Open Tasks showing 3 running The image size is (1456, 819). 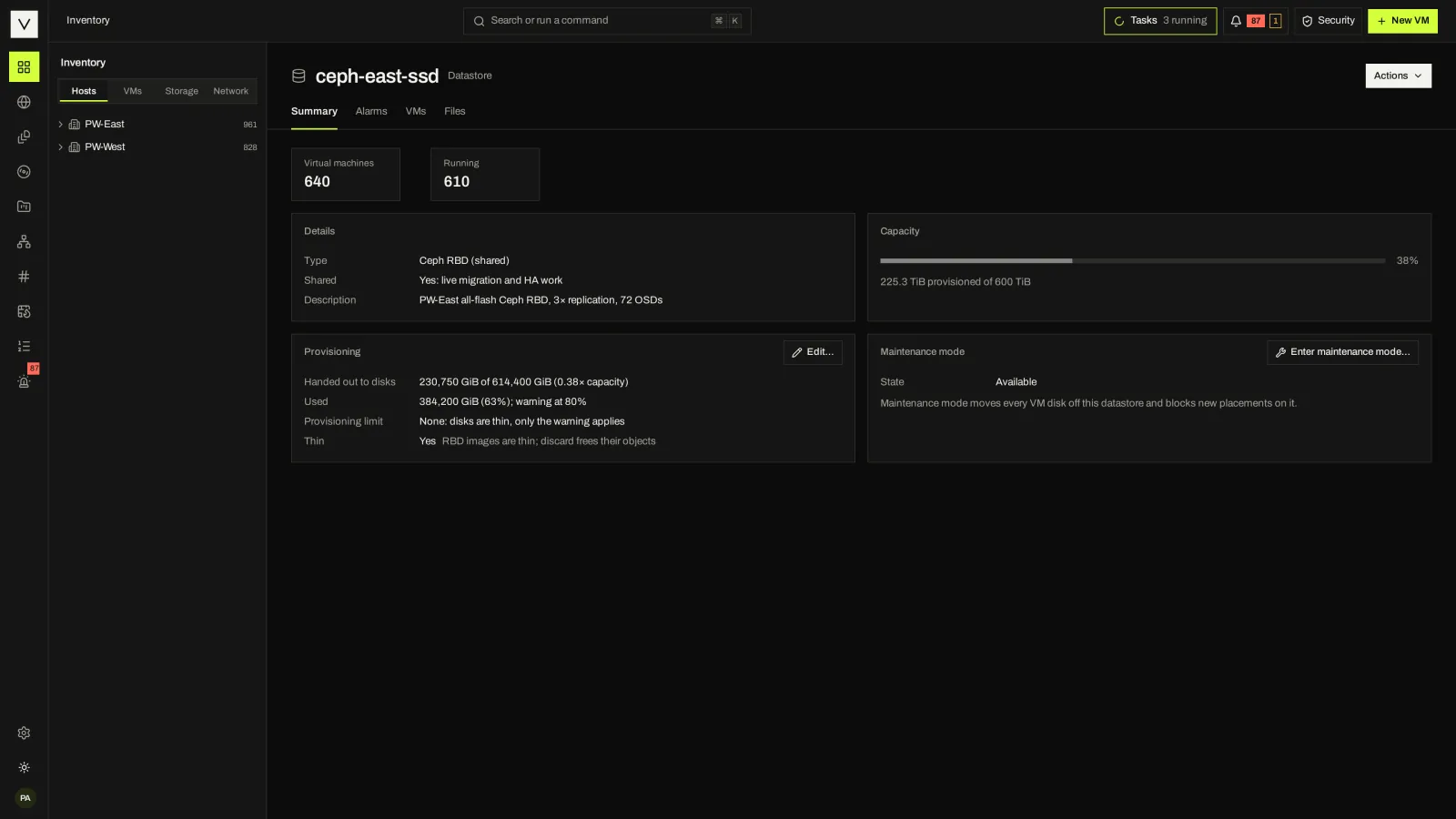[x=1160, y=21]
